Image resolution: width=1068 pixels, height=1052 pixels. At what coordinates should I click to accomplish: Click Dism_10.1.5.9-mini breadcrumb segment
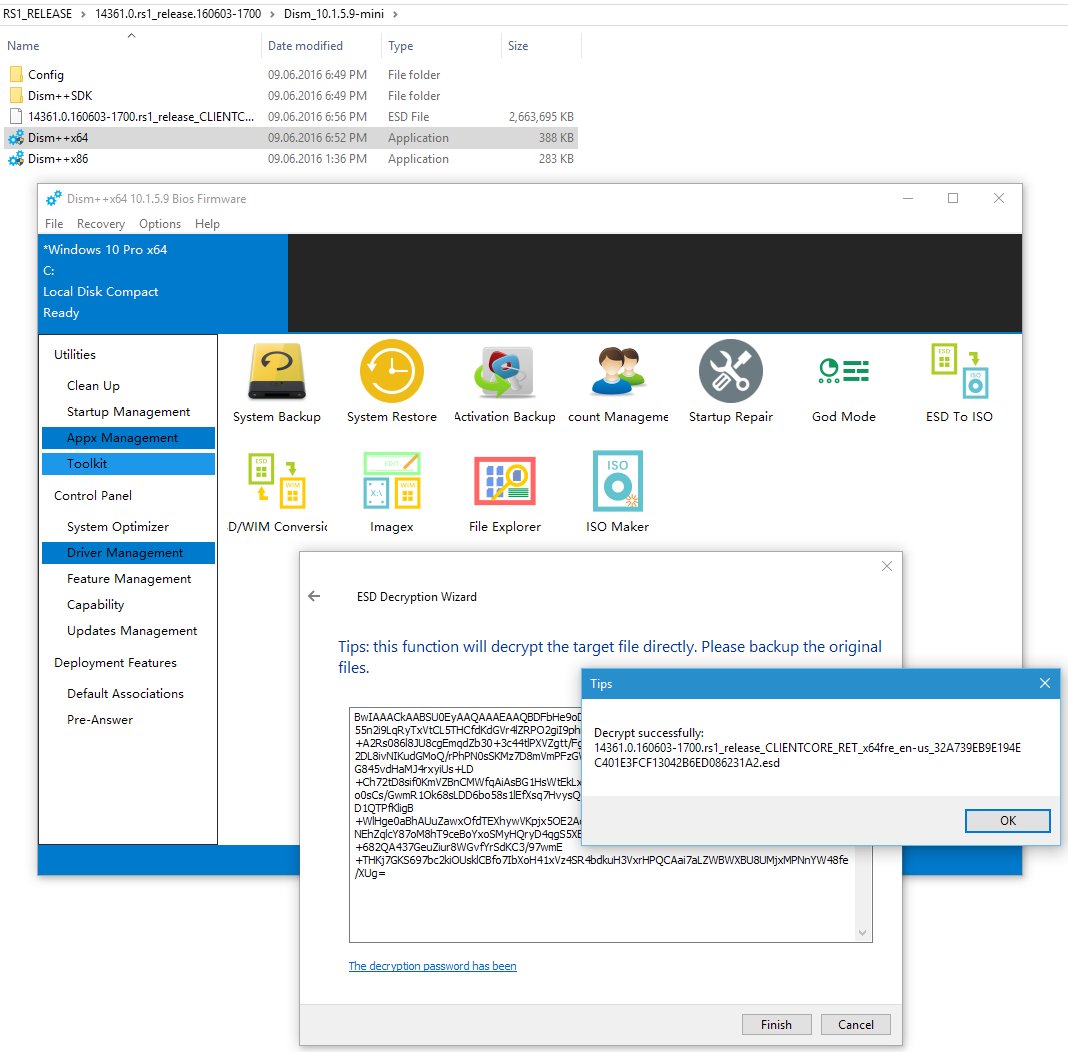(334, 14)
